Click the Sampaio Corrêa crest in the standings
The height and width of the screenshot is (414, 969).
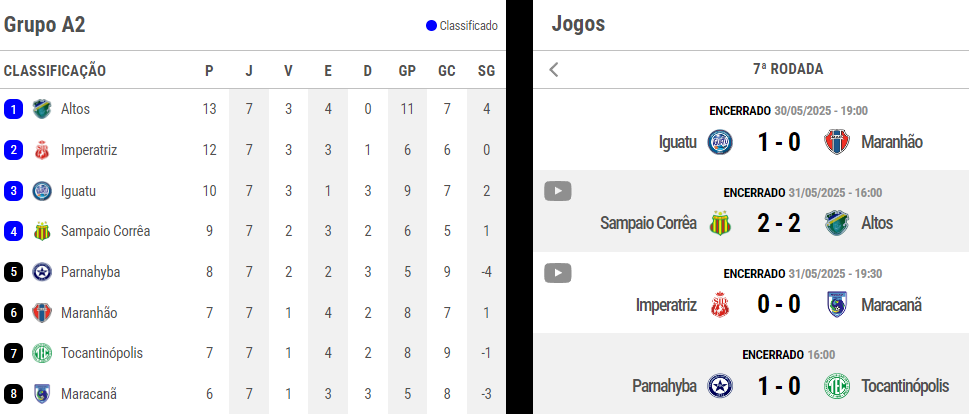(42, 231)
